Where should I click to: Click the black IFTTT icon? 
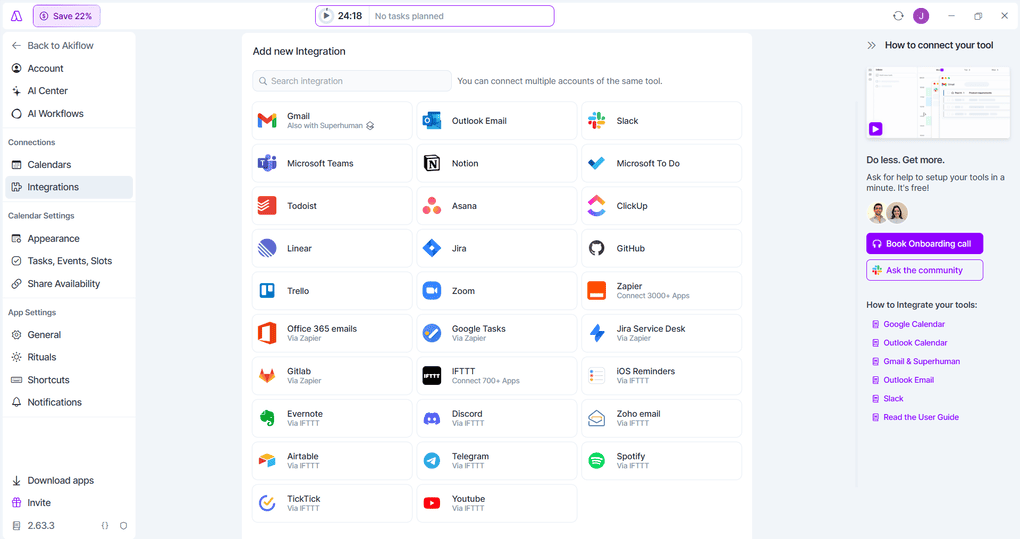point(432,376)
